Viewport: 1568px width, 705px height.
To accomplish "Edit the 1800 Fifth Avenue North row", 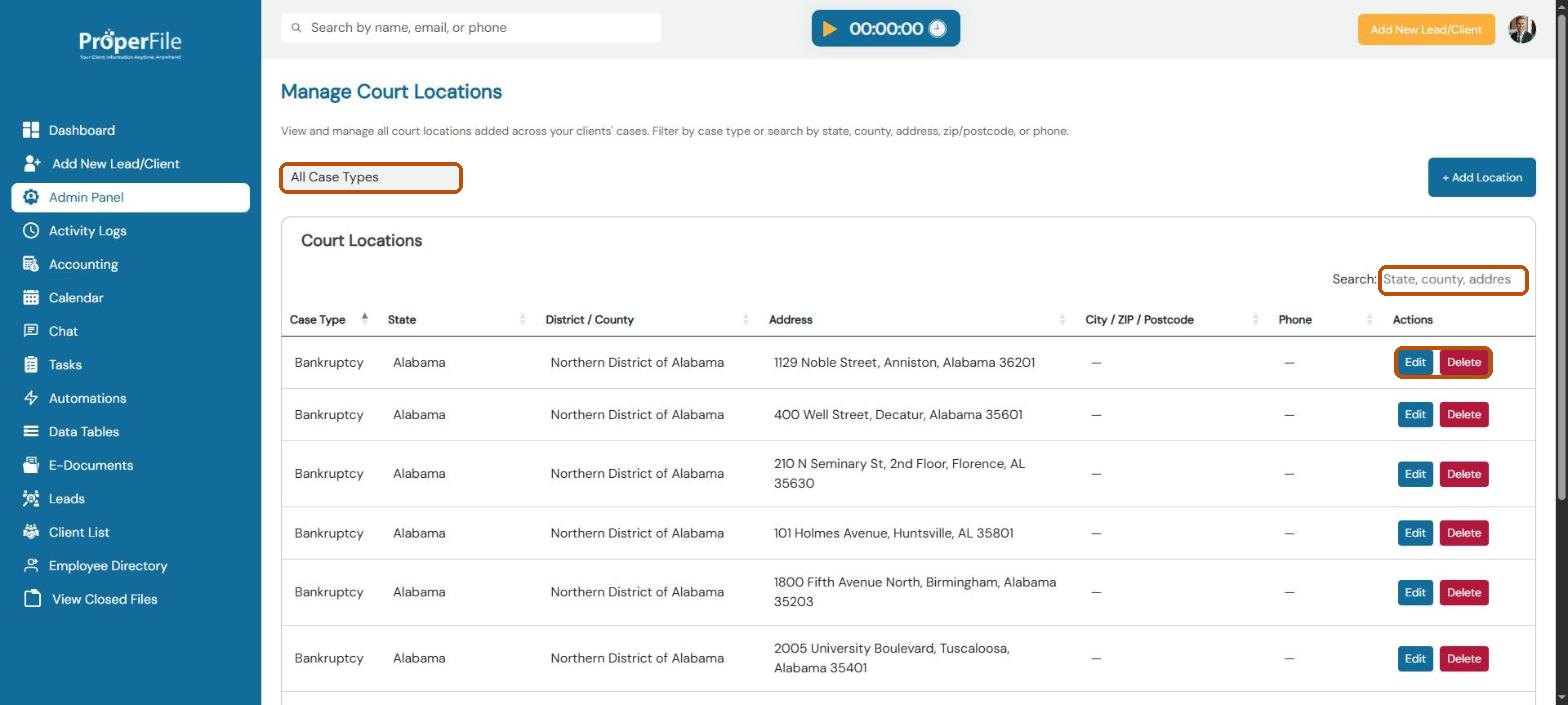I will (1415, 592).
